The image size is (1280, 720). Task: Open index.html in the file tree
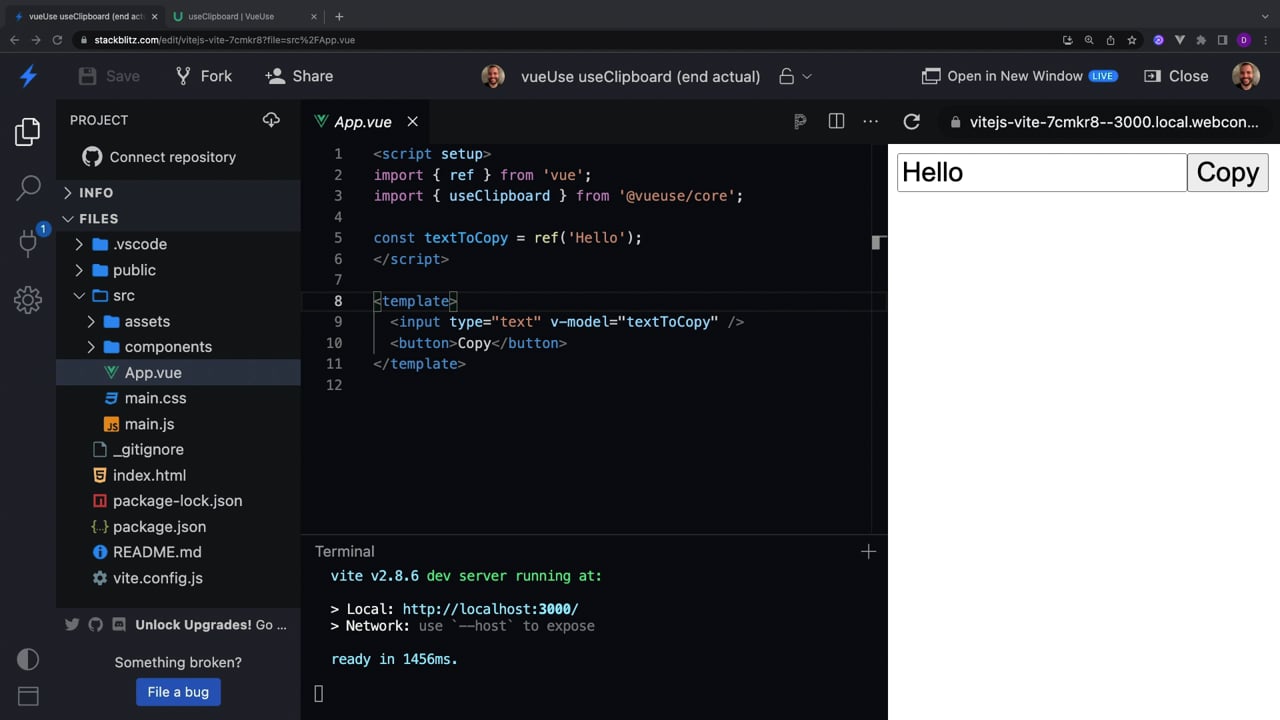(178, 475)
